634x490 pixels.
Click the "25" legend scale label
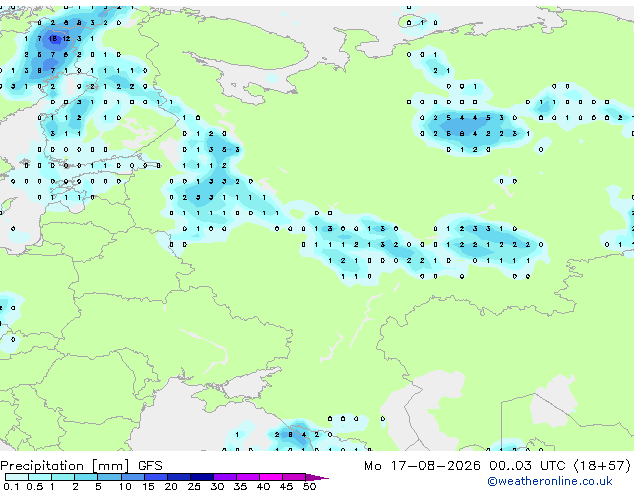(194, 486)
